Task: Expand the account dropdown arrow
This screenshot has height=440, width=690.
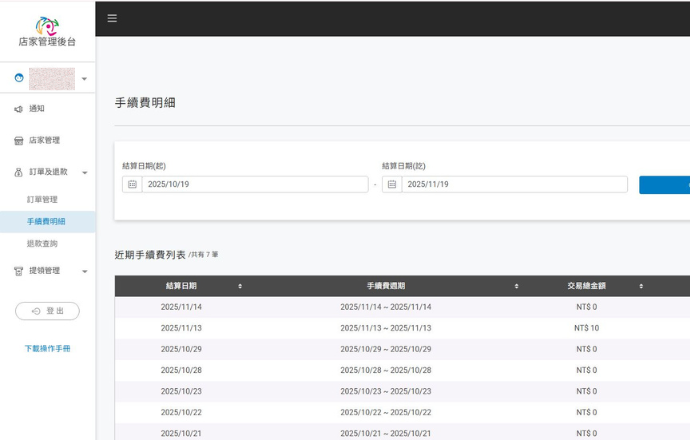Action: pyautogui.click(x=84, y=79)
